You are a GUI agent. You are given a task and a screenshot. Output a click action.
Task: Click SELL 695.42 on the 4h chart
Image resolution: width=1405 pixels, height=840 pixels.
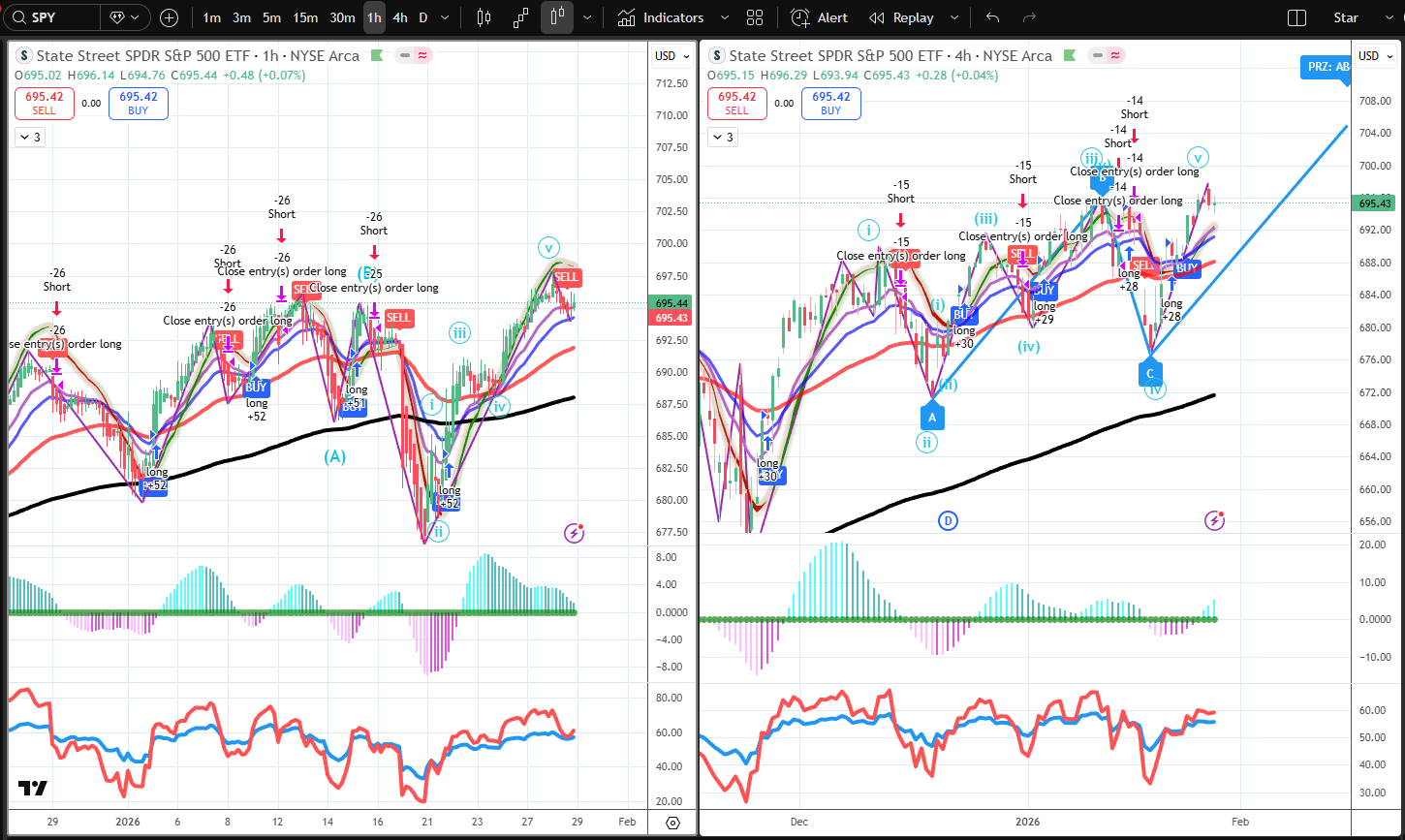(736, 104)
